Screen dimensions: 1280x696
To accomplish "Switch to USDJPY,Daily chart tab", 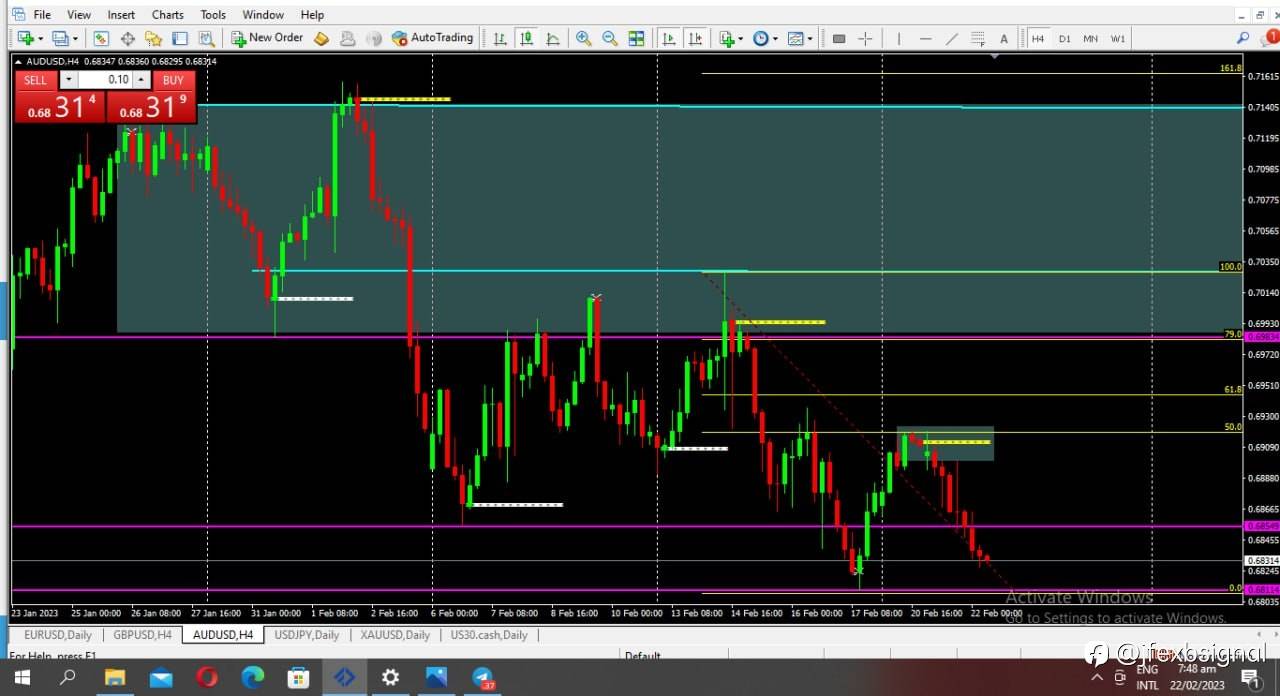I will tap(306, 635).
